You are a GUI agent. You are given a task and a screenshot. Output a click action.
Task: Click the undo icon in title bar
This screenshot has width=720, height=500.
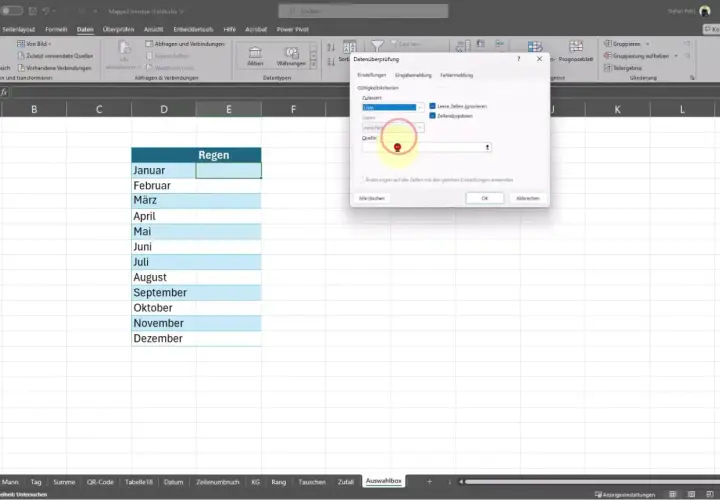(46, 11)
